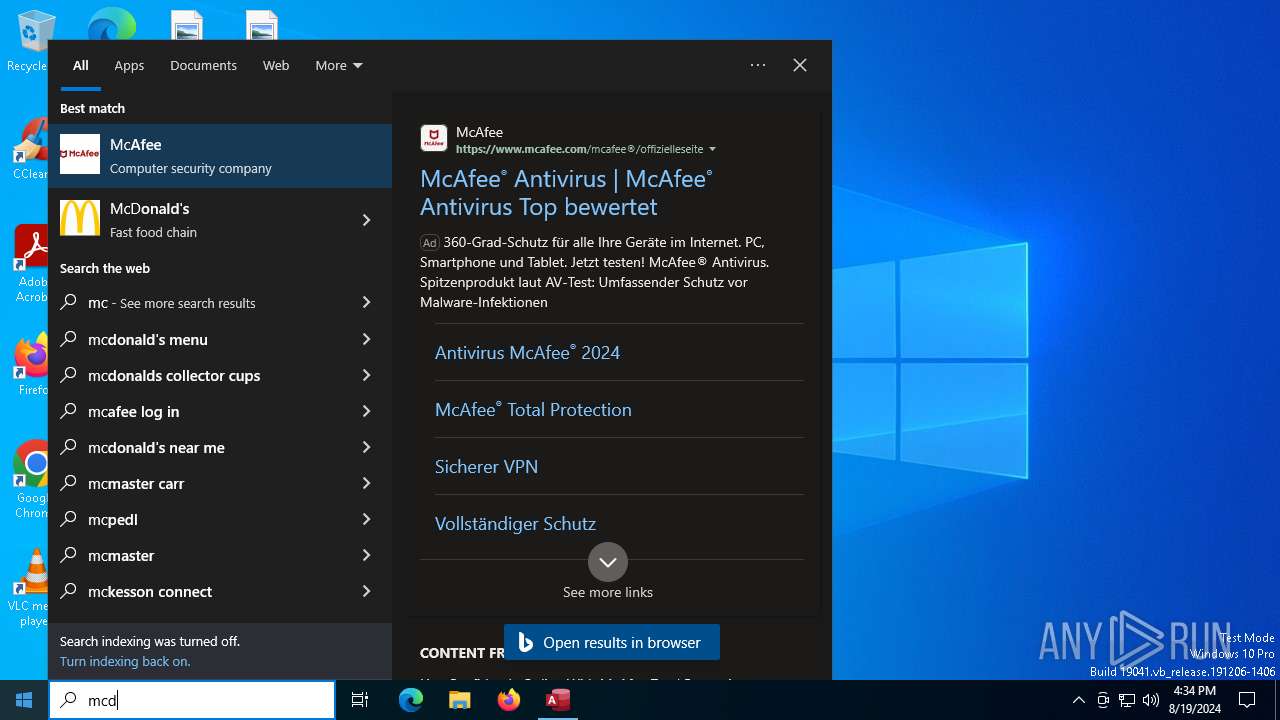Expand the mcmaster suggestion arrow
1280x720 pixels.
(366, 555)
